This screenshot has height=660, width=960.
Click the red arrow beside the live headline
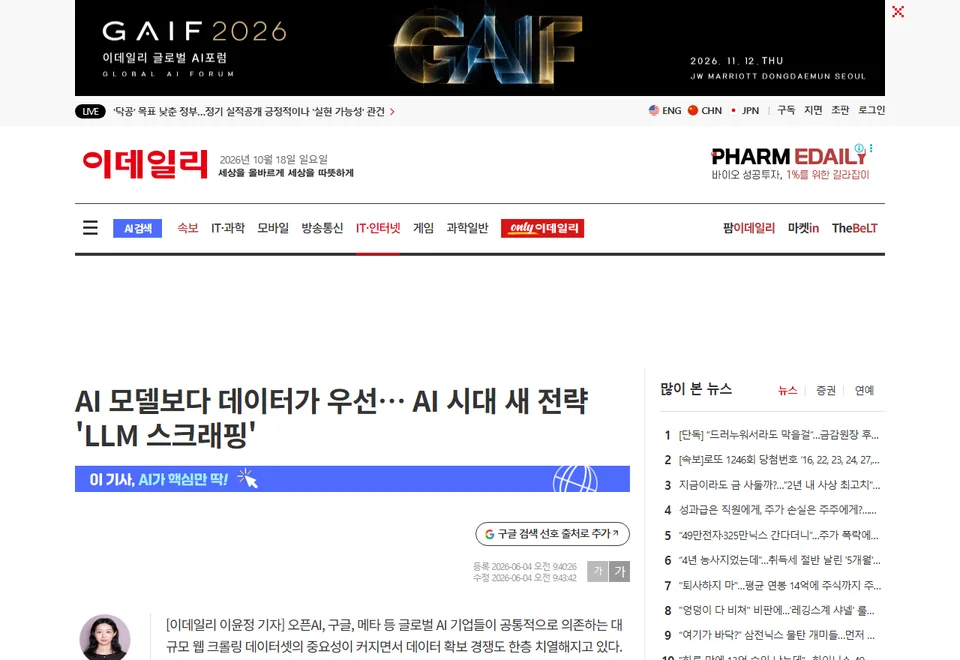pos(392,112)
